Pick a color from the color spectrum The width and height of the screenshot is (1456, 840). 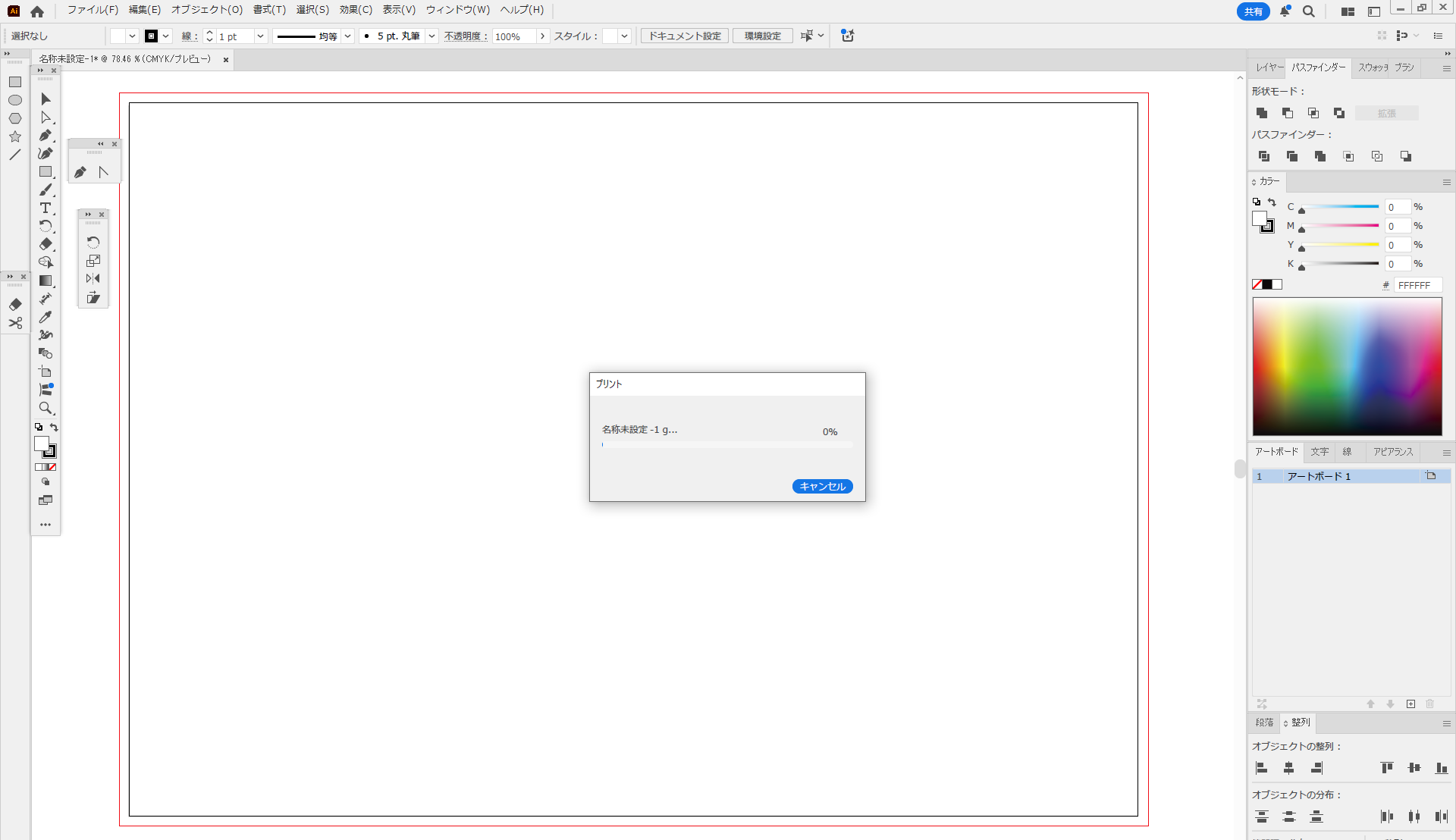click(1347, 366)
